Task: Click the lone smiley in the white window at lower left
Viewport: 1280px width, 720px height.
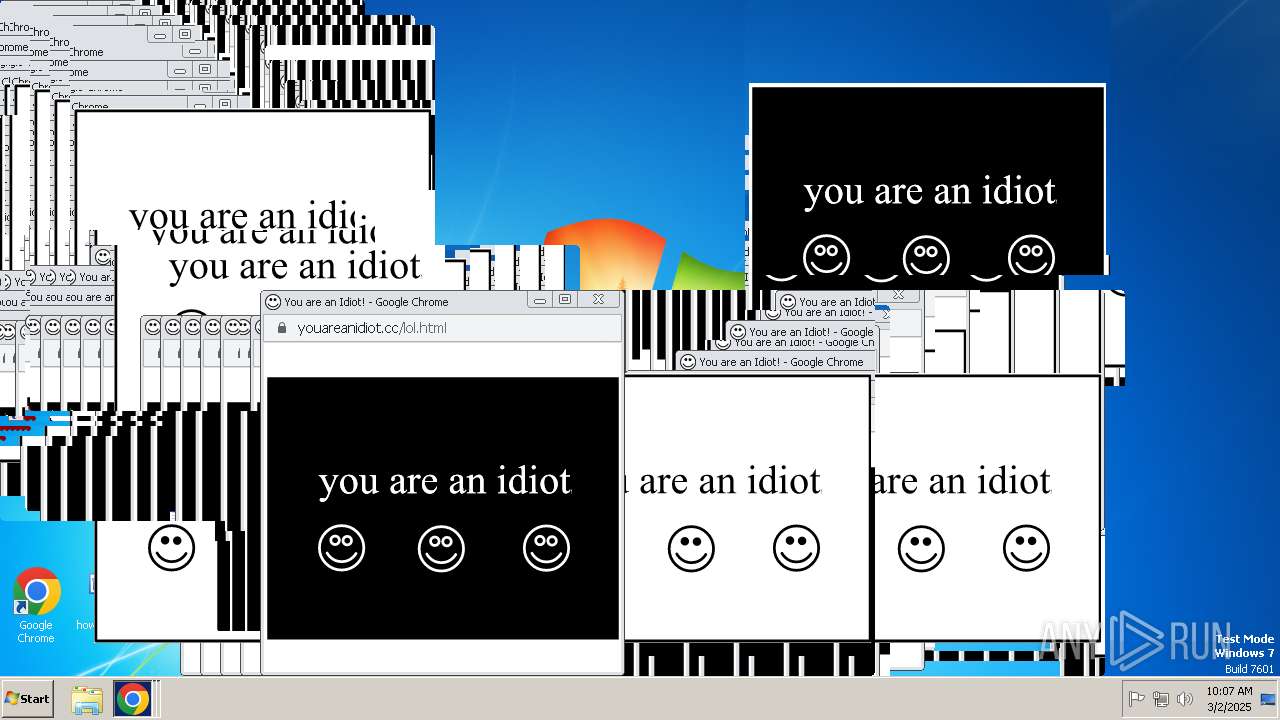Action: (172, 548)
